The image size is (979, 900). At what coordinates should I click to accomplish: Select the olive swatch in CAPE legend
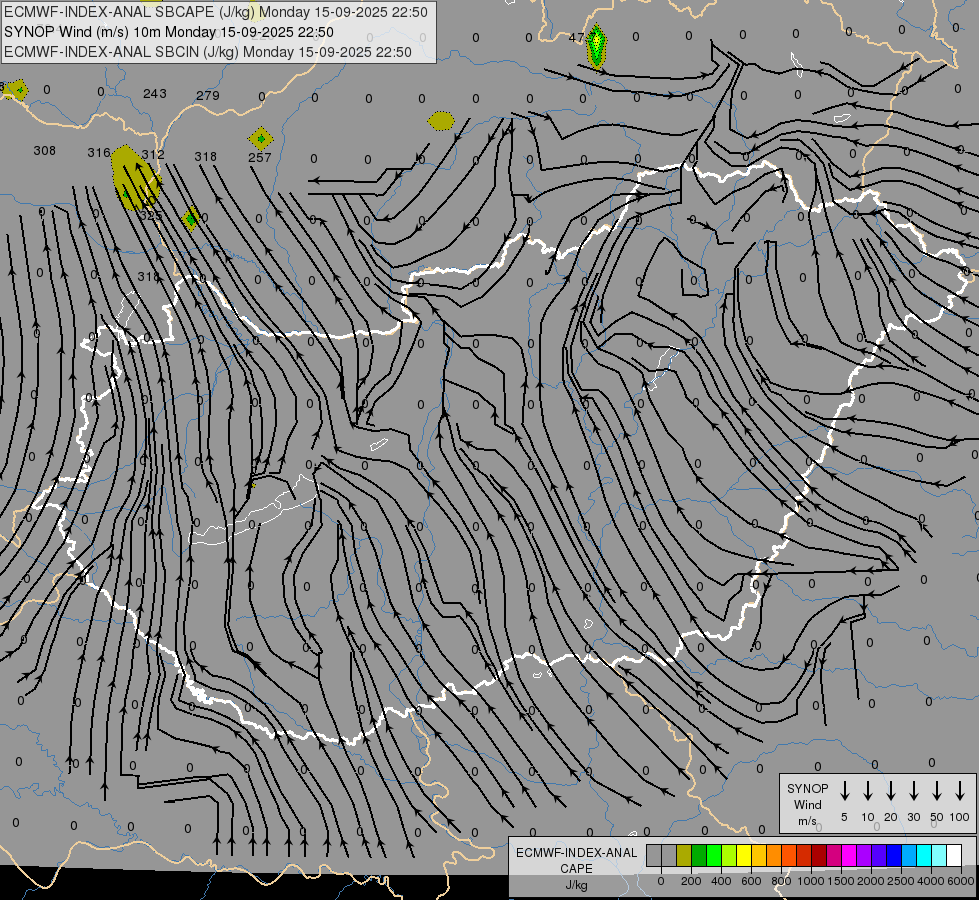pos(684,855)
